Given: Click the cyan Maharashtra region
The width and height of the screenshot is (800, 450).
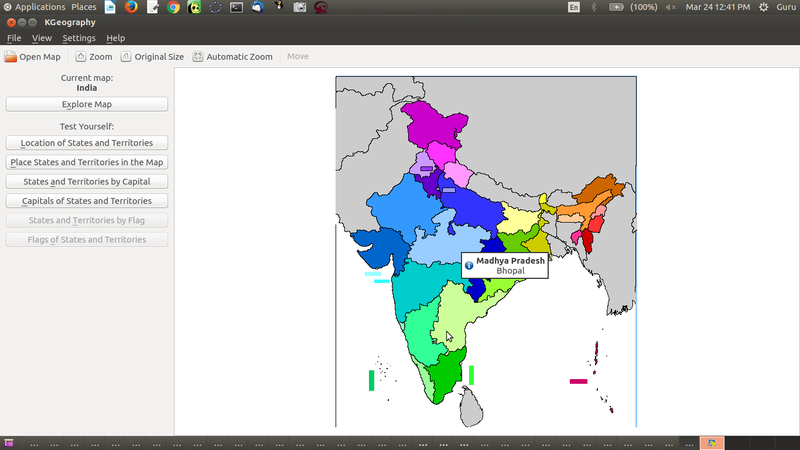Looking at the screenshot, I should [x=421, y=286].
